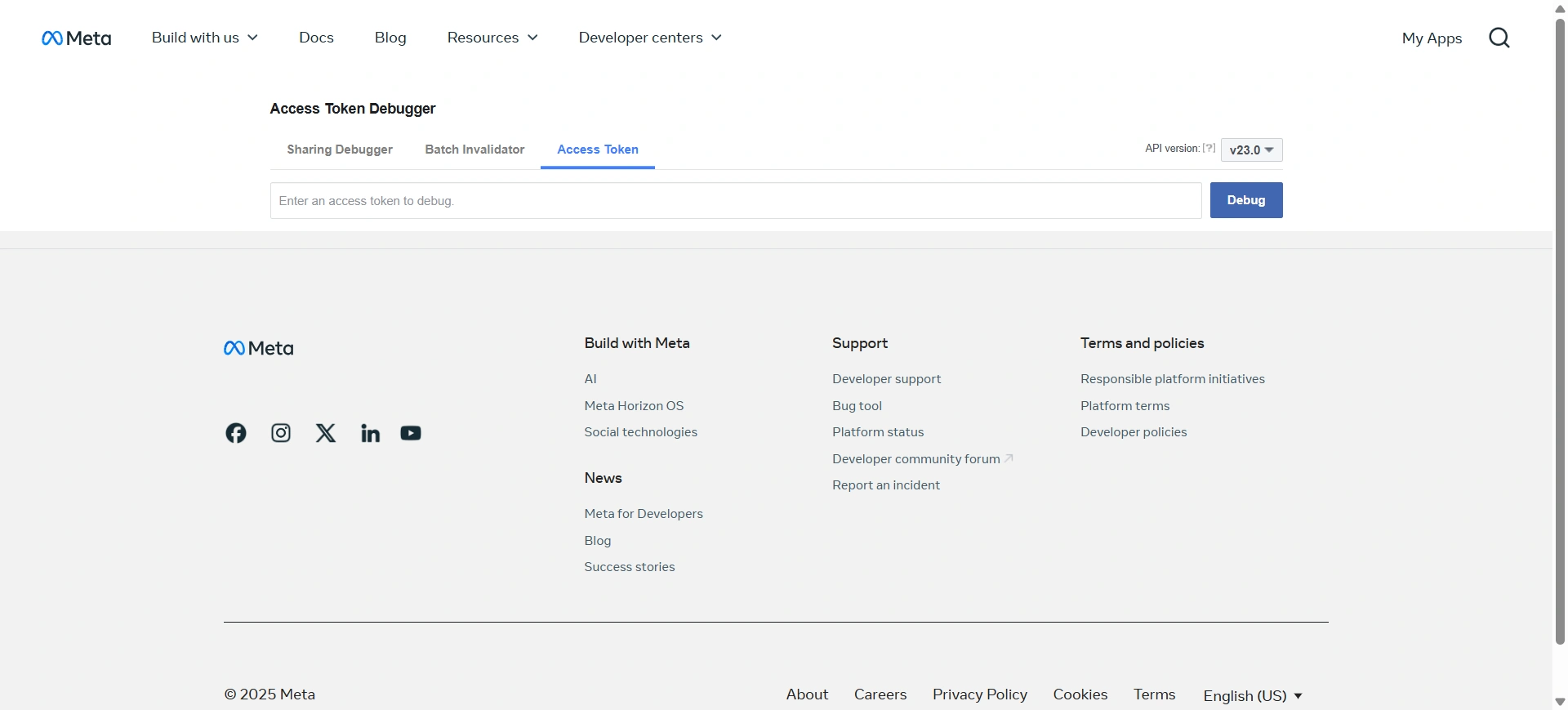Open the YouTube icon in footer
Image resolution: width=1568 pixels, height=710 pixels.
click(411, 433)
